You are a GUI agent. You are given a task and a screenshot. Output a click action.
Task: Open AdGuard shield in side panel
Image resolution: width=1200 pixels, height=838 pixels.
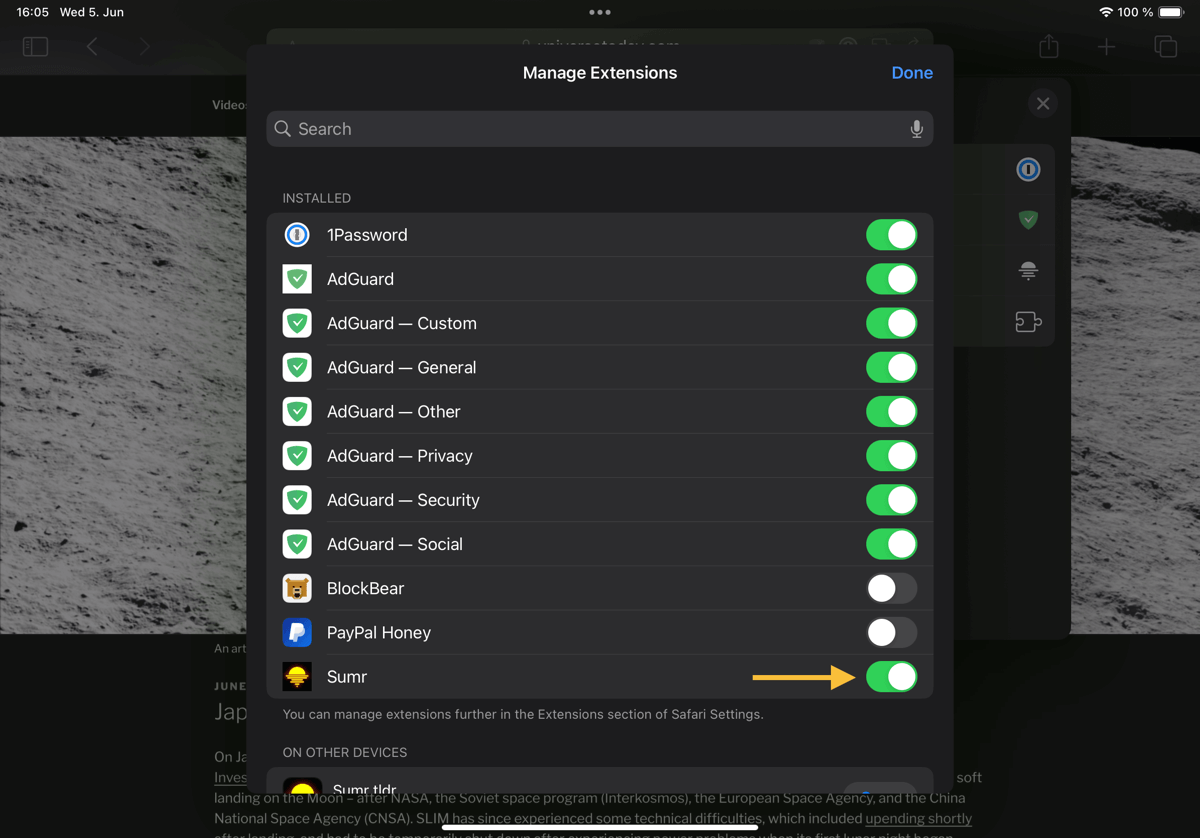pos(1028,219)
